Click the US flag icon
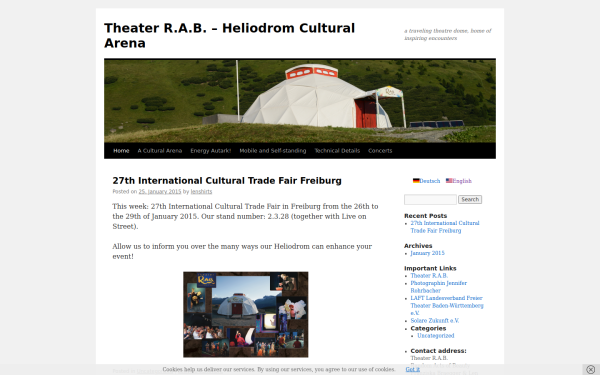This screenshot has width=600, height=375. pyautogui.click(x=449, y=181)
